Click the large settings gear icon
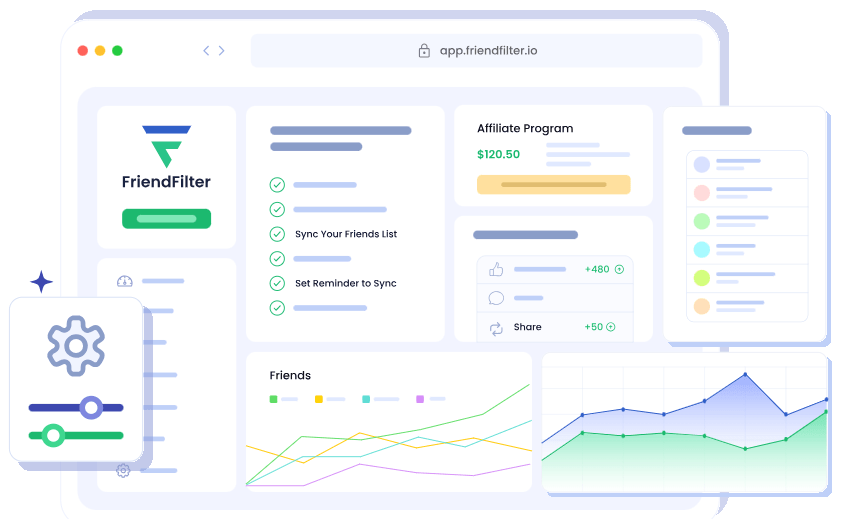This screenshot has height=519, width=849. click(x=76, y=346)
